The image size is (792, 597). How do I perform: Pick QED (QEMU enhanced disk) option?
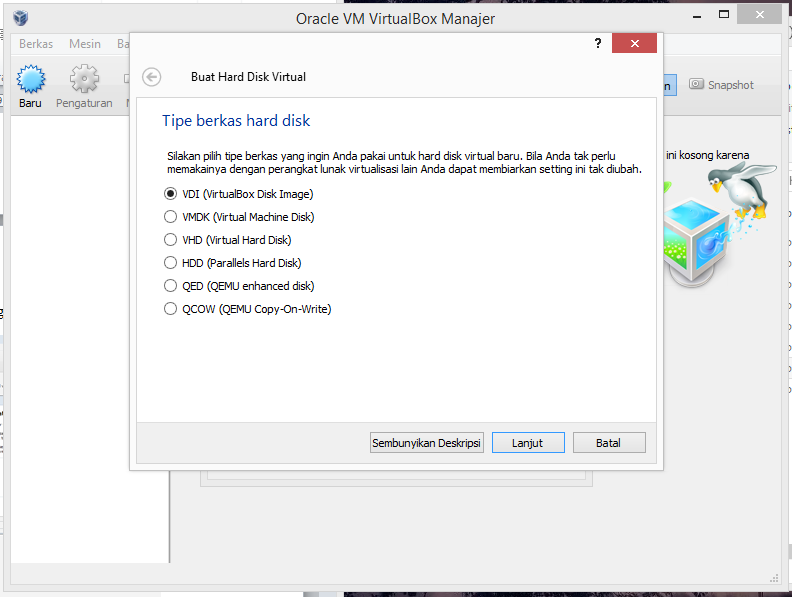[239, 286]
